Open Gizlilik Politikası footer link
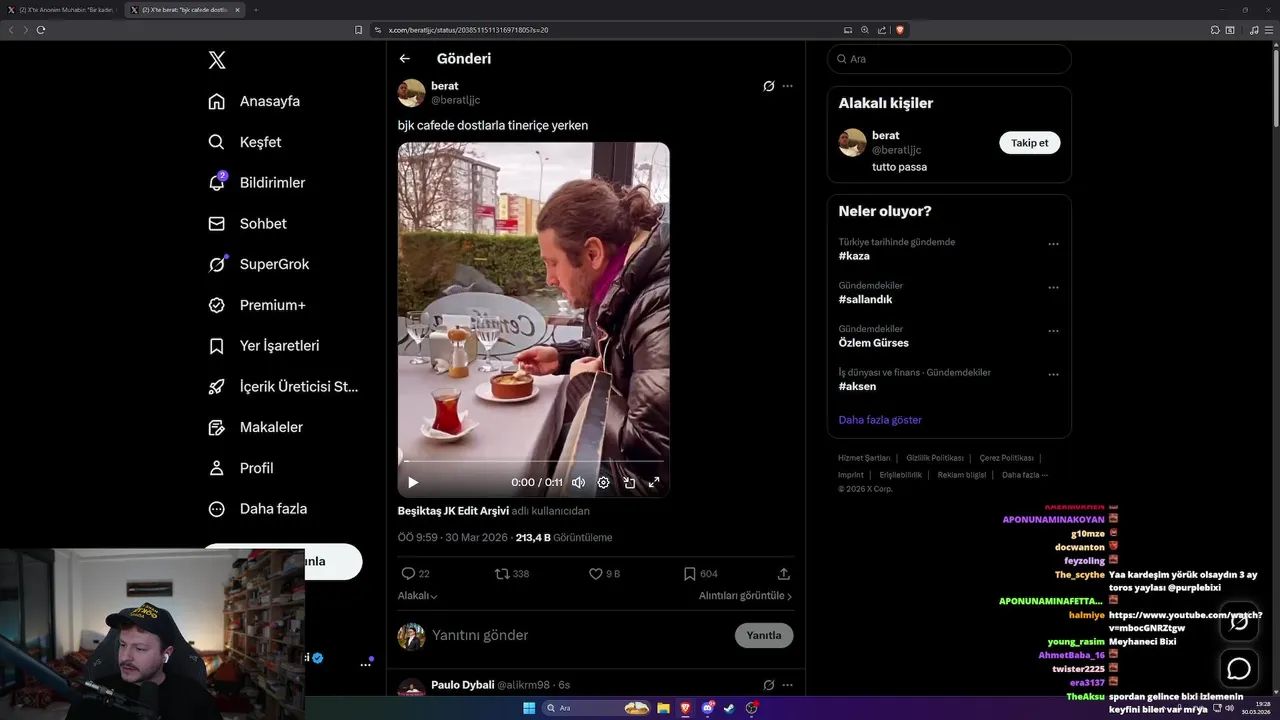The width and height of the screenshot is (1280, 720). (935, 458)
